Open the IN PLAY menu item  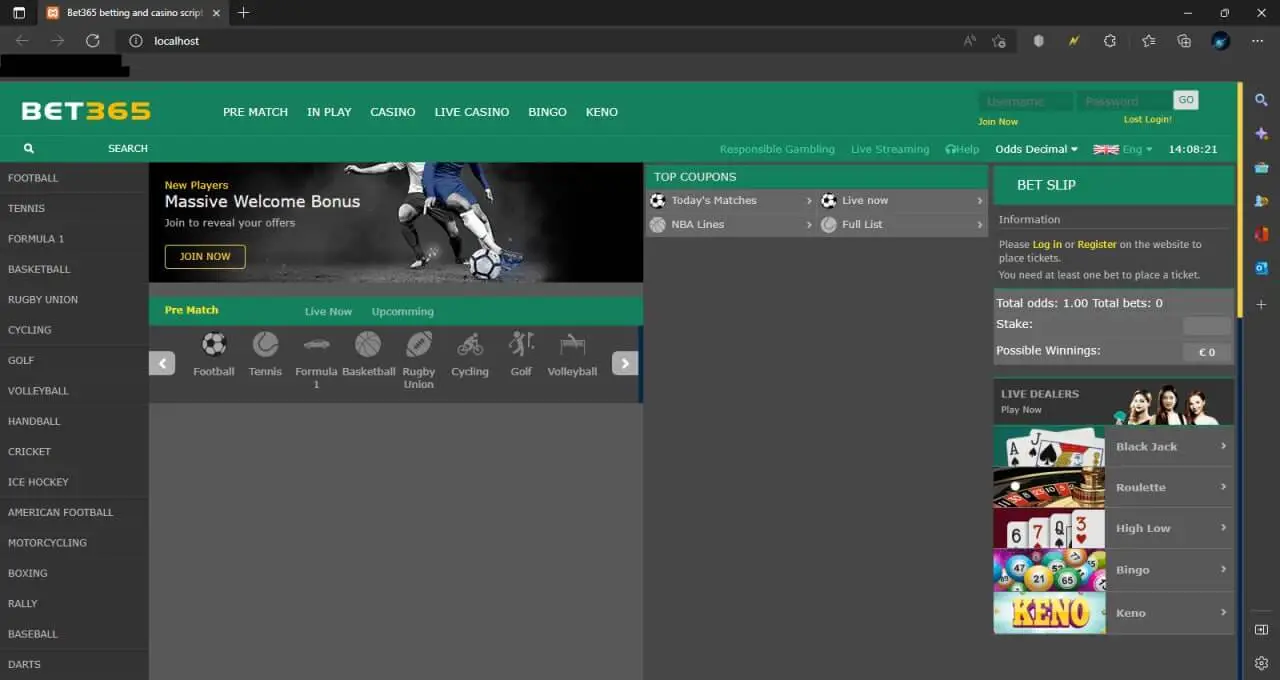329,112
